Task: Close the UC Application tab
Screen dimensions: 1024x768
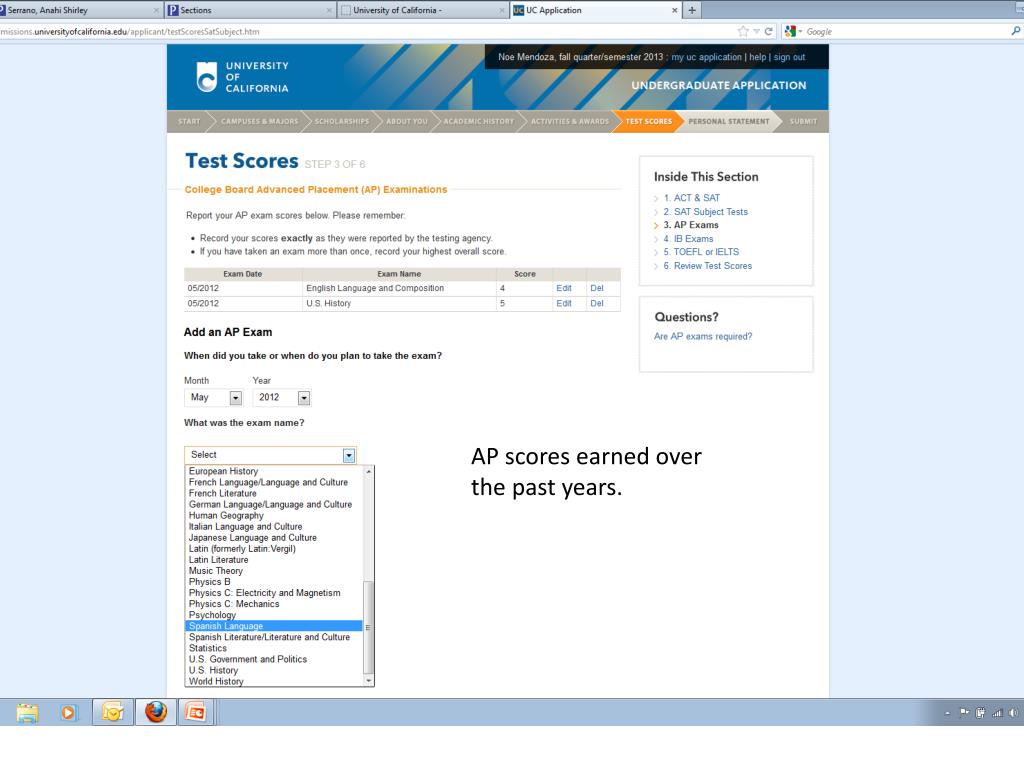Action: click(x=675, y=10)
